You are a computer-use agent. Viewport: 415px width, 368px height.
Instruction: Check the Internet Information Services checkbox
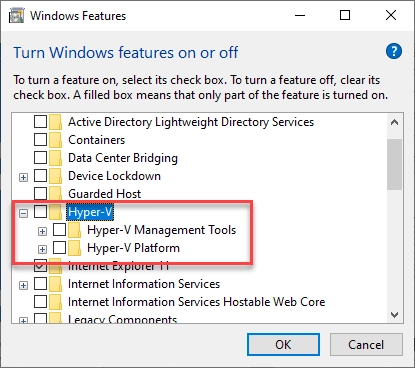click(40, 284)
